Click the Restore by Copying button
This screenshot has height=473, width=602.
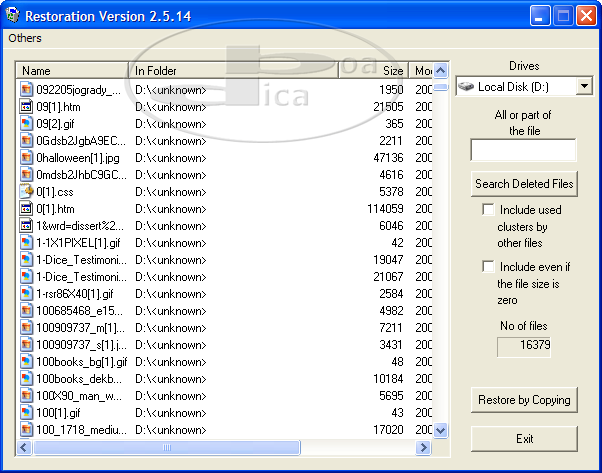(x=524, y=400)
